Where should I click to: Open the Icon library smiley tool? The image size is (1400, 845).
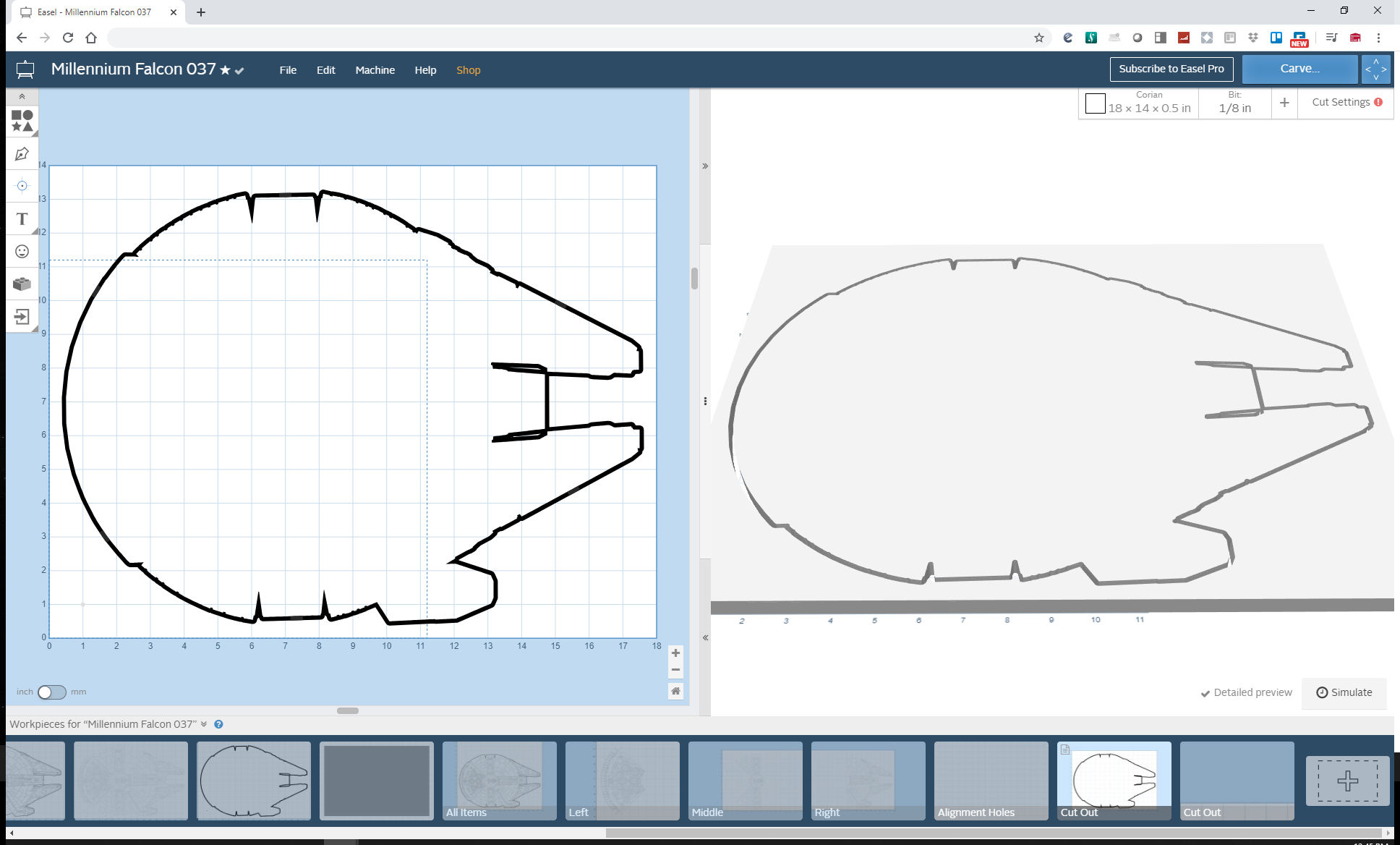pyautogui.click(x=22, y=251)
